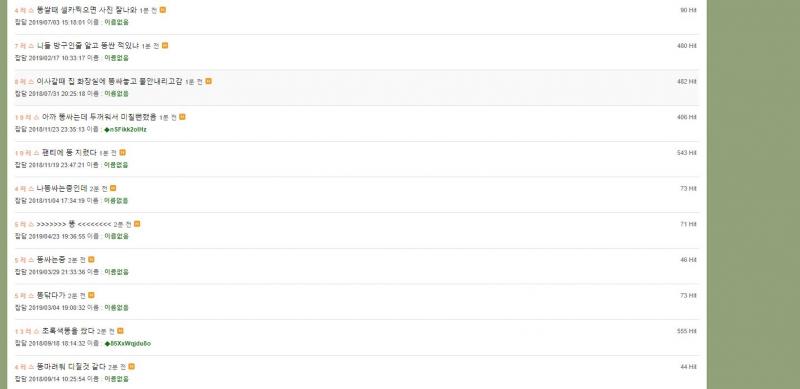The width and height of the screenshot is (800, 389).
Task: Click the "13 레스" reply count label
Action: tap(27, 331)
